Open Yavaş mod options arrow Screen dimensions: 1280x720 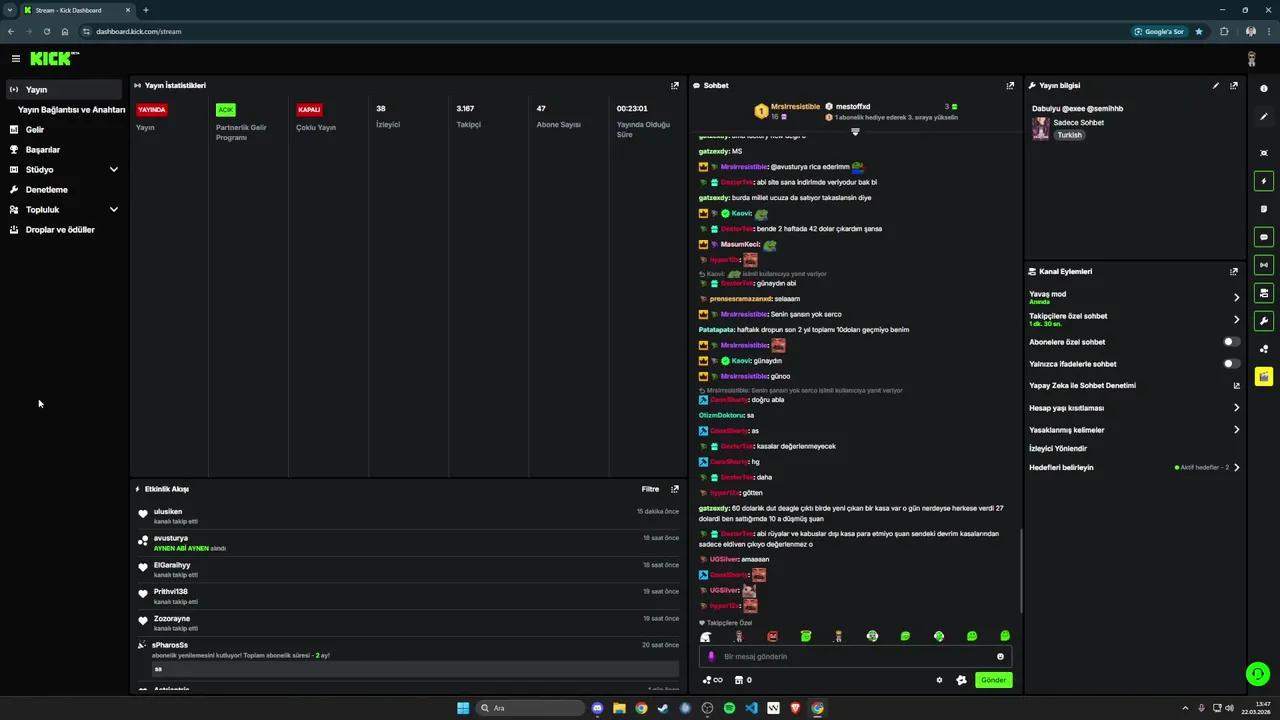click(1236, 297)
